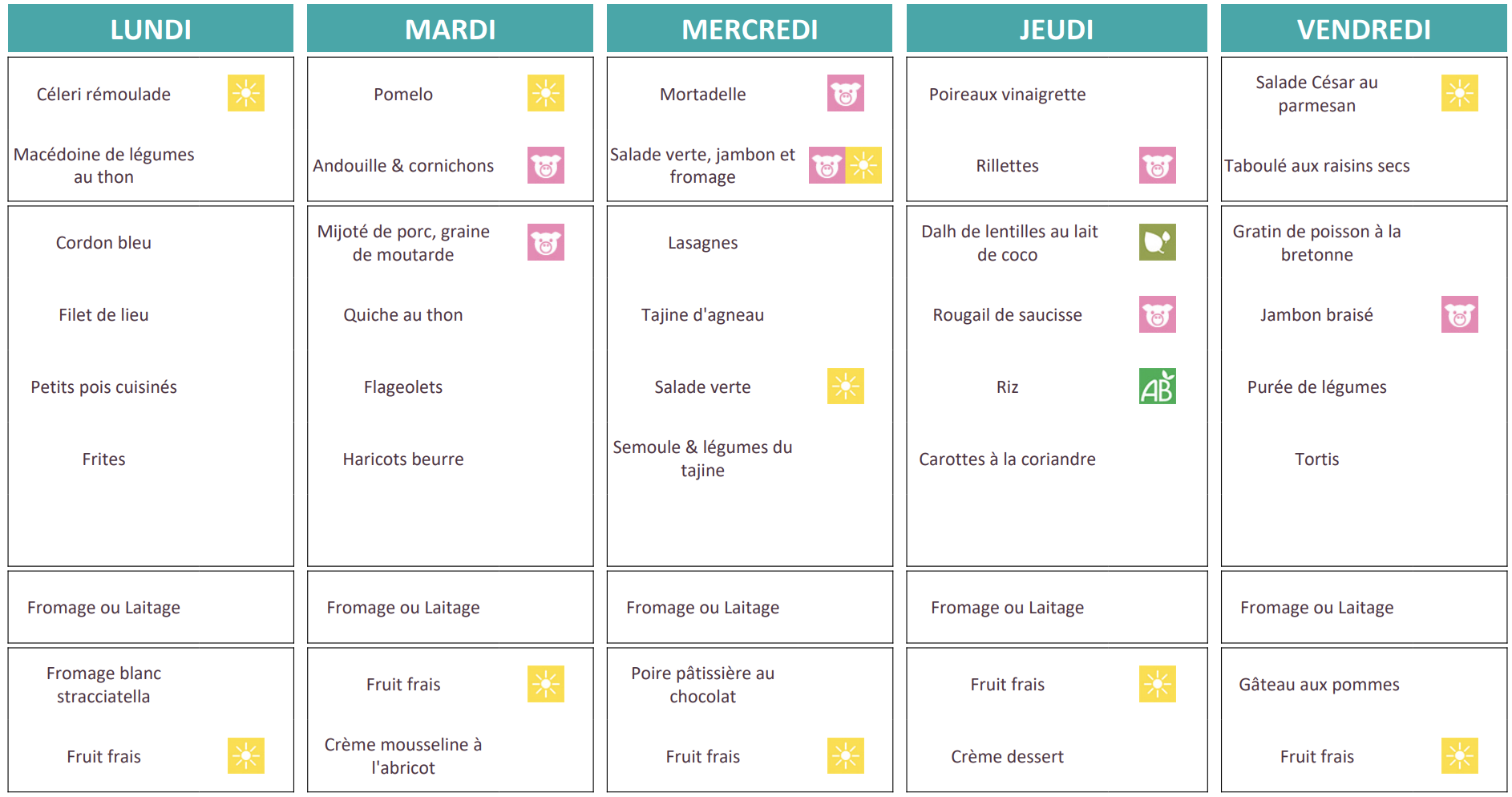Select the green leaf icon beside Dalh de lentilles
This screenshot has height=797, width=1512.
(1157, 242)
